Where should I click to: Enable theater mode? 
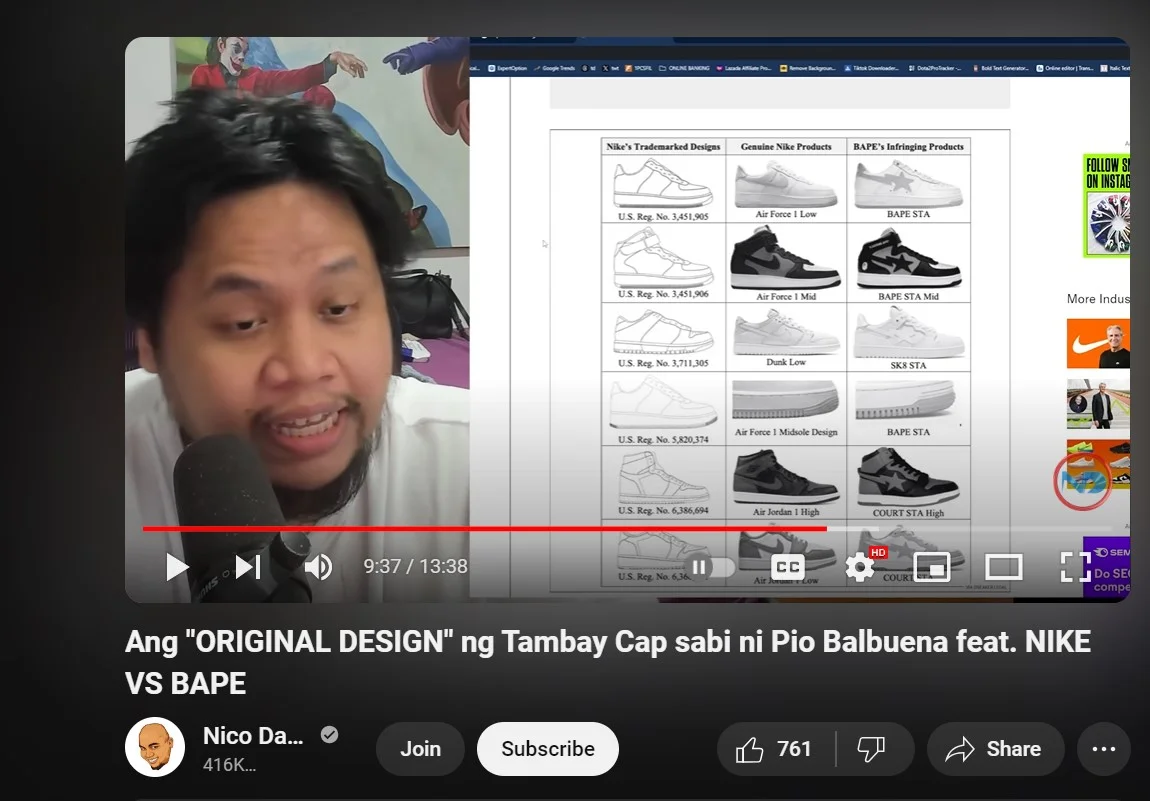1003,567
